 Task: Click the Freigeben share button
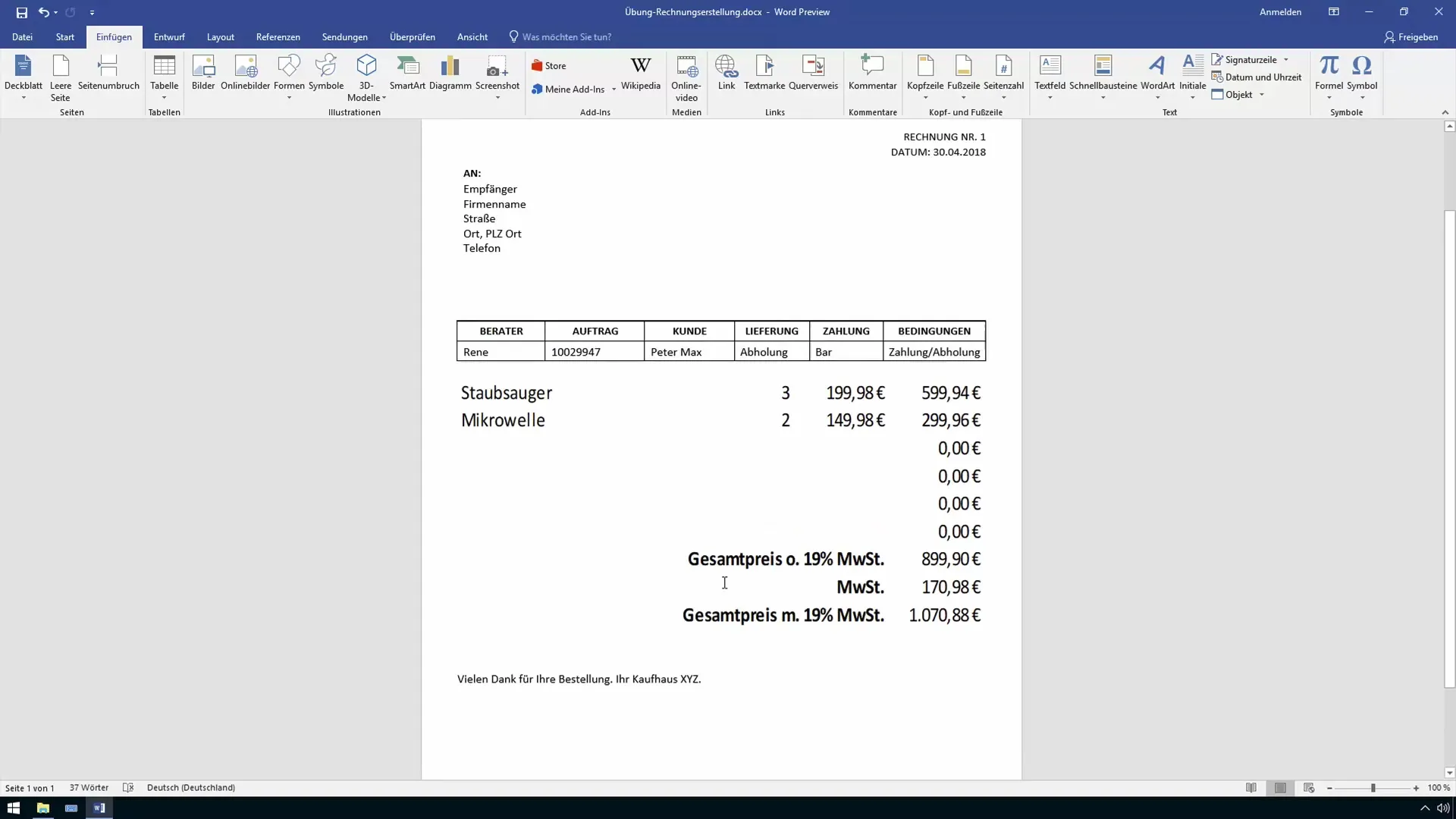coord(1411,37)
